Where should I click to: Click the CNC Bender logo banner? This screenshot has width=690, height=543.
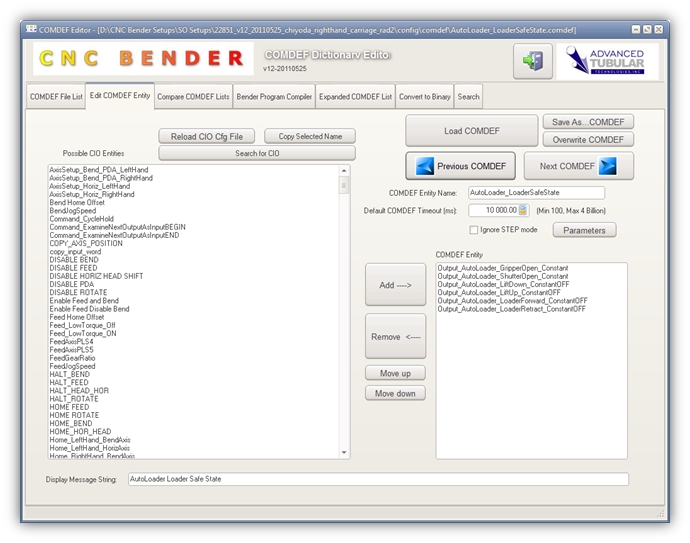point(143,59)
